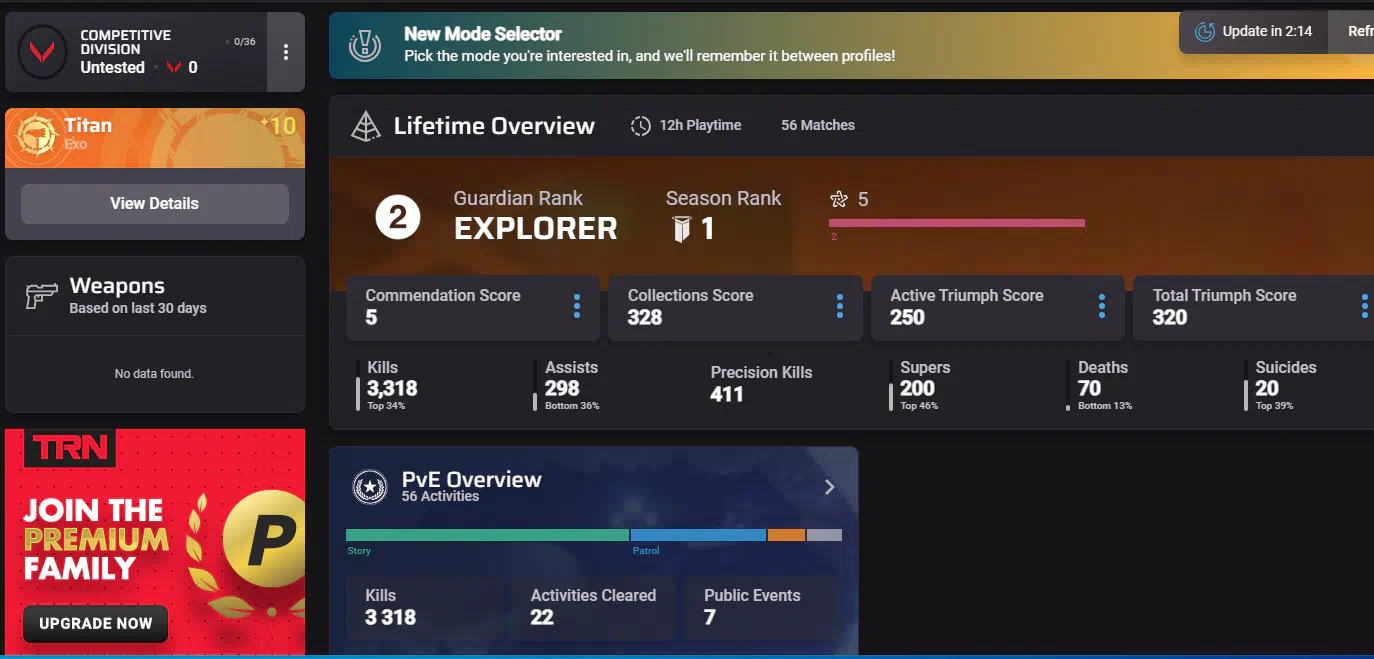
Task: Click the Titan class emblem icon
Action: (32, 137)
